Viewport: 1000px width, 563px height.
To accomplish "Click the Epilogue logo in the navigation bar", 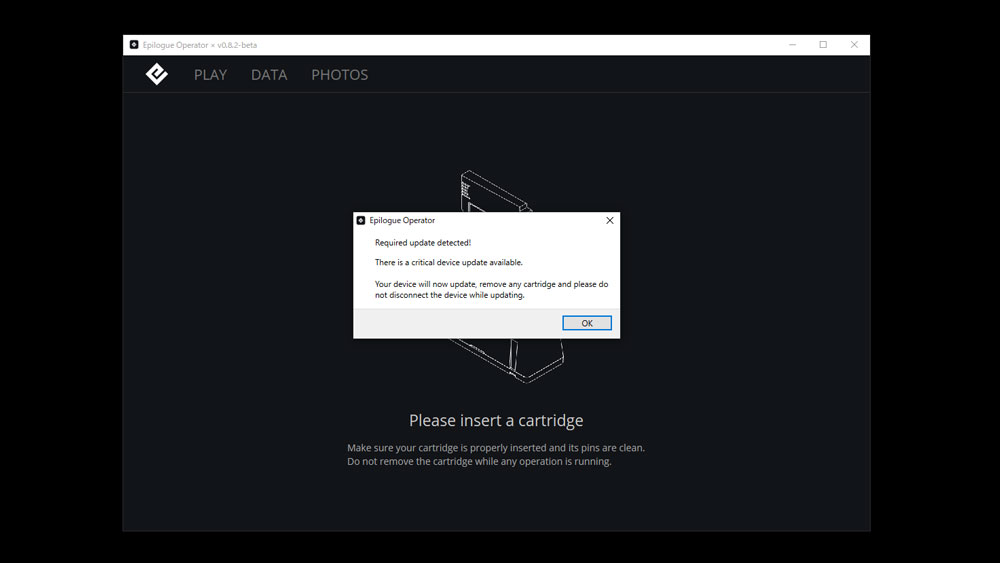I will coord(157,74).
